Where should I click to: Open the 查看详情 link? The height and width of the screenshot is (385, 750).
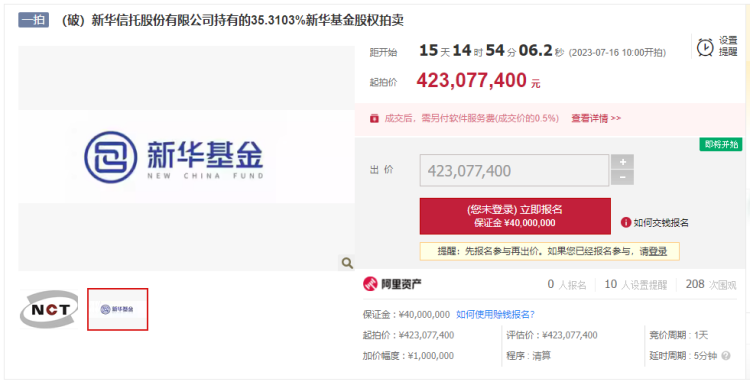pyautogui.click(x=596, y=118)
